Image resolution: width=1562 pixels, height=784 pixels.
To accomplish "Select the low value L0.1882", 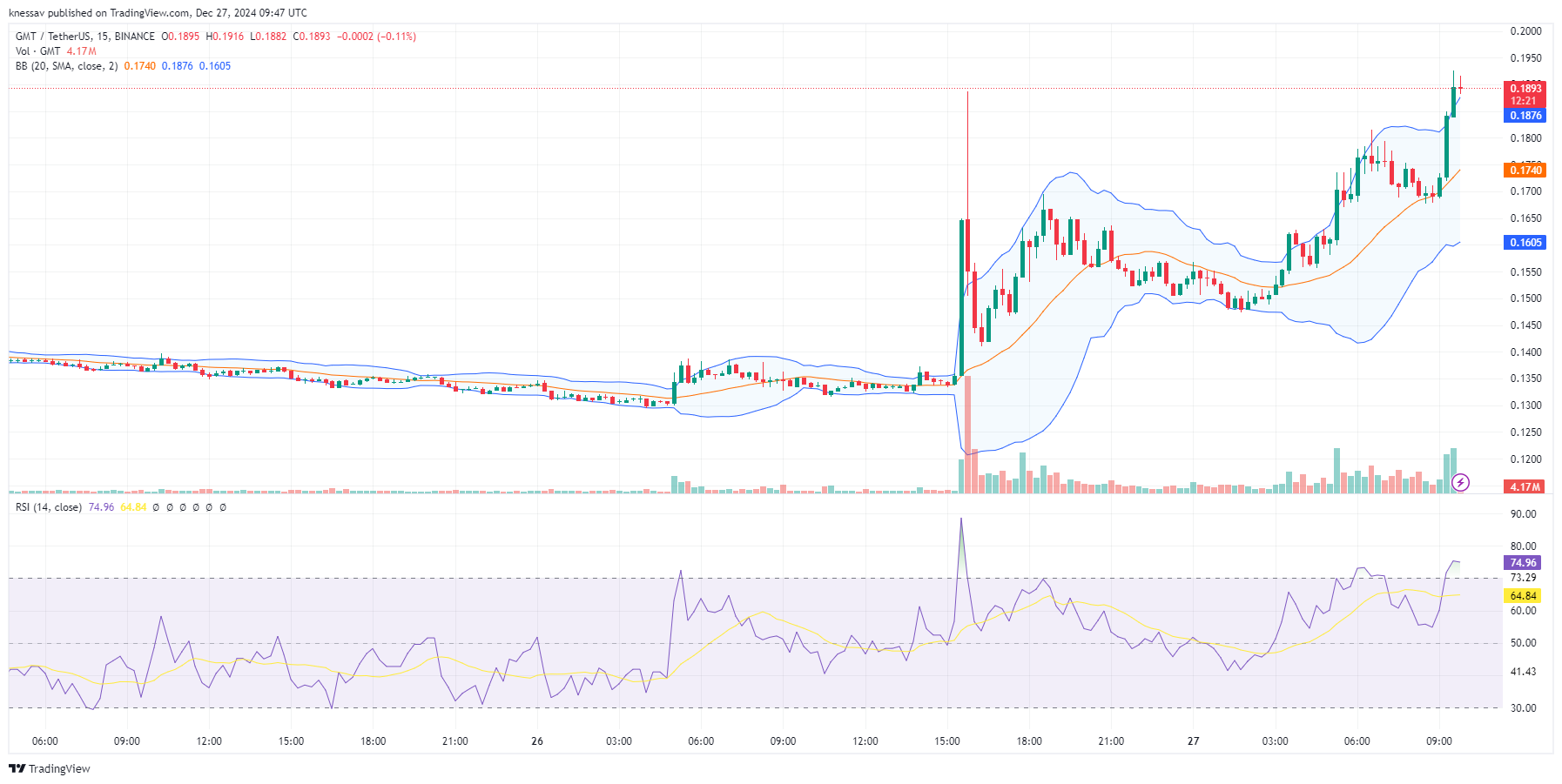I will 268,37.
